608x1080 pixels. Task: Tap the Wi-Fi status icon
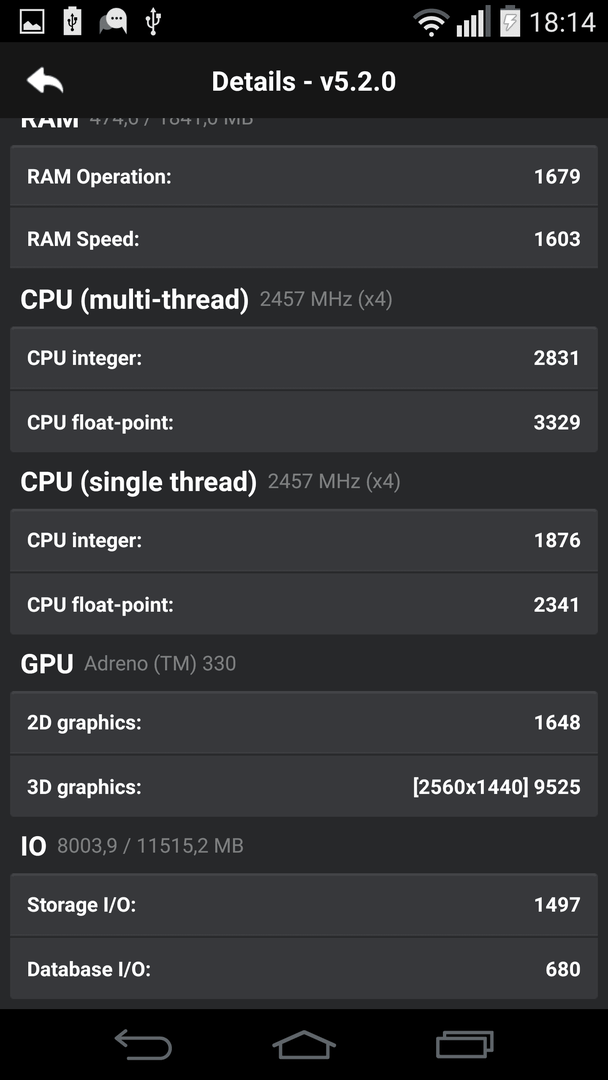point(431,23)
